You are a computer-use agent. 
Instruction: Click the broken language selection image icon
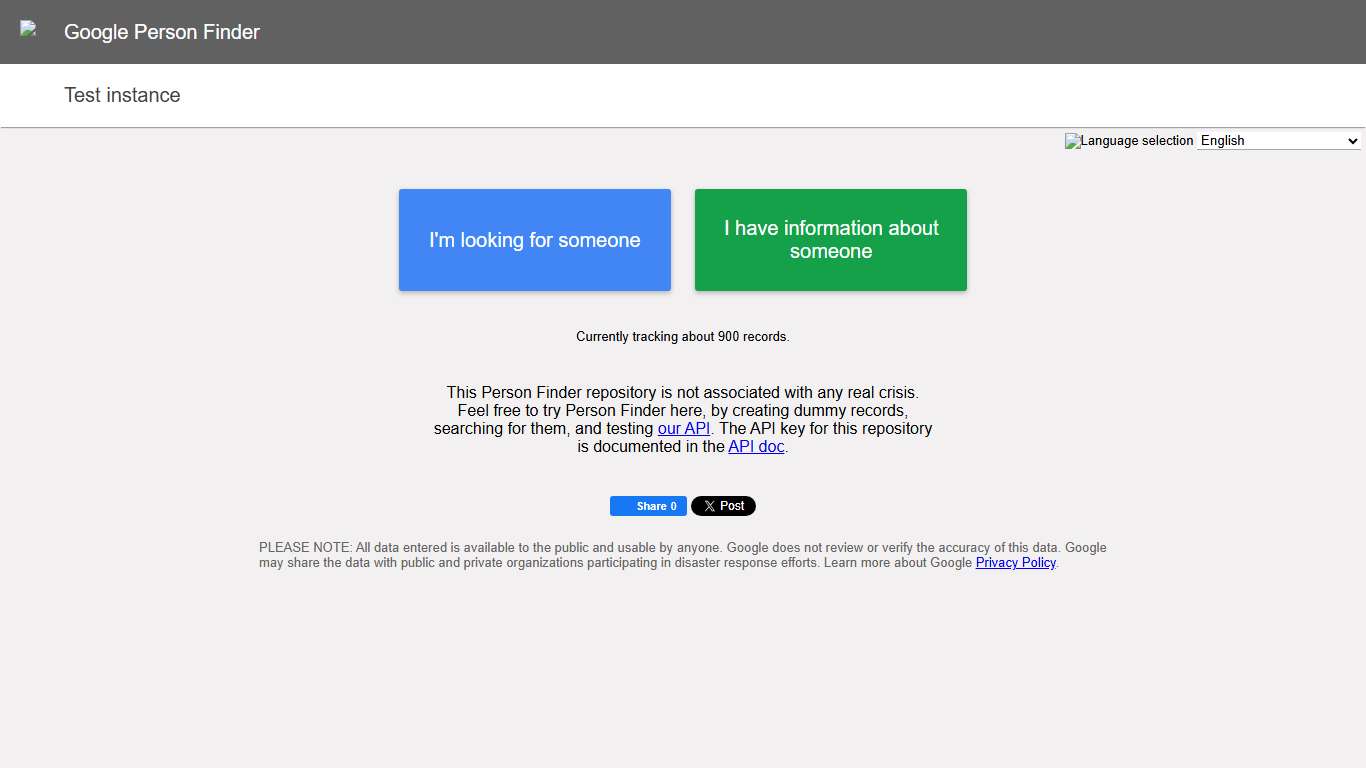click(1071, 140)
